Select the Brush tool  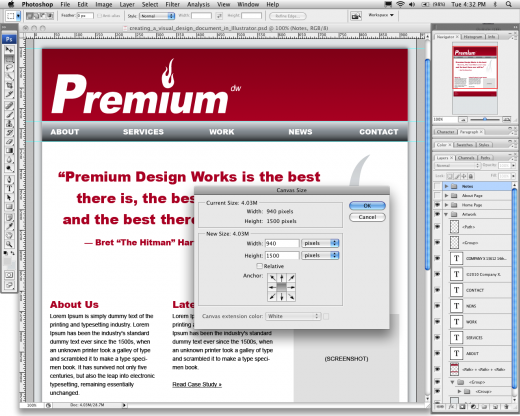(9, 115)
